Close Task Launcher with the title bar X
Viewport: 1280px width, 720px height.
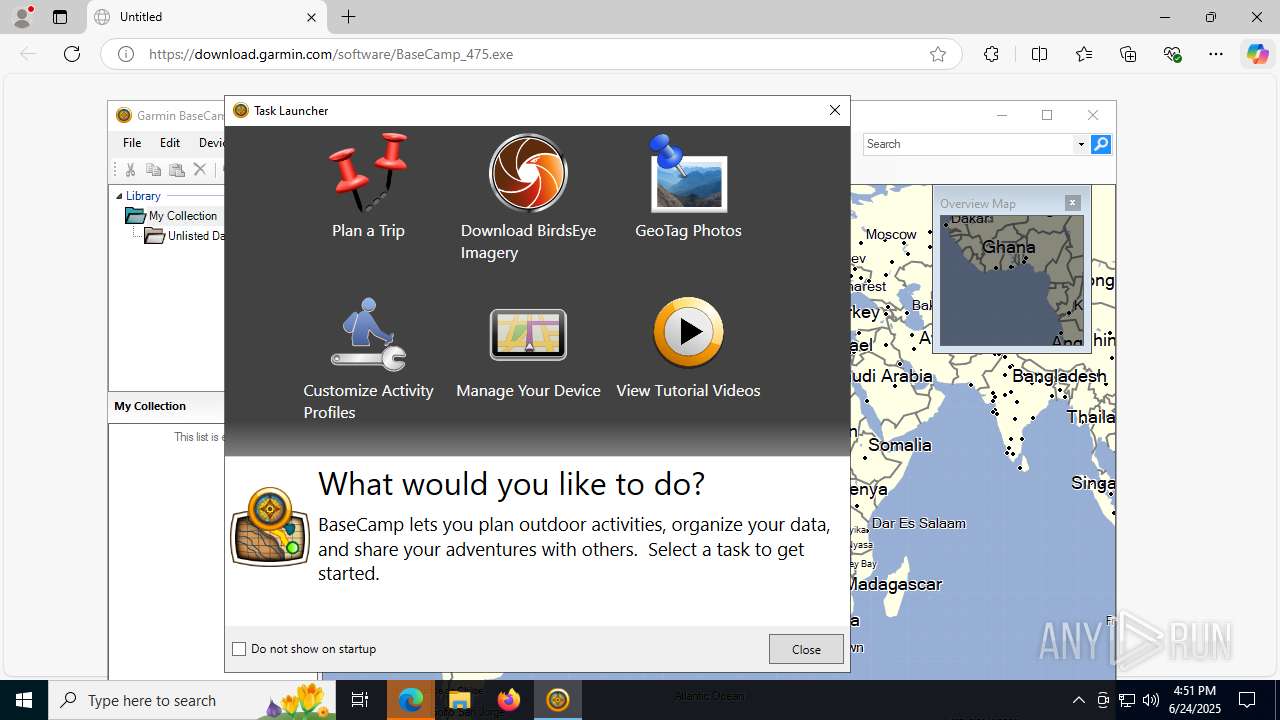point(835,110)
